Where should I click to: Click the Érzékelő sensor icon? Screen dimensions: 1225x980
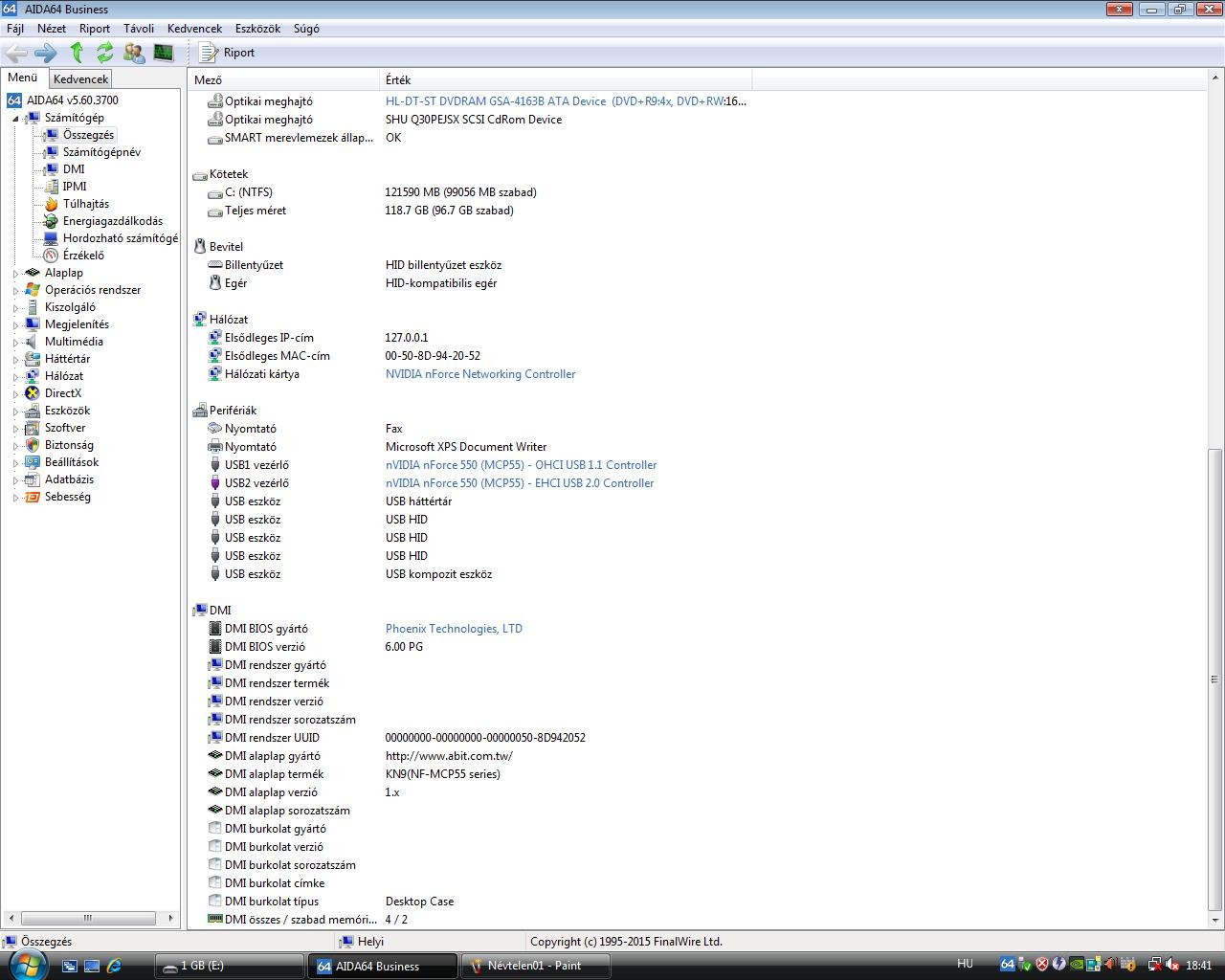51,256
